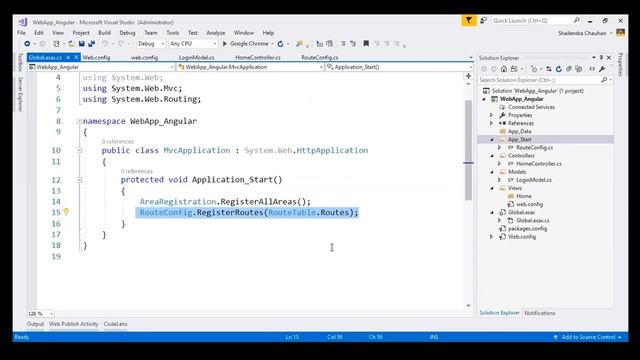The height and width of the screenshot is (360, 640).
Task: Toggle auto-hide pin on Solution Explorer
Action: point(601,58)
